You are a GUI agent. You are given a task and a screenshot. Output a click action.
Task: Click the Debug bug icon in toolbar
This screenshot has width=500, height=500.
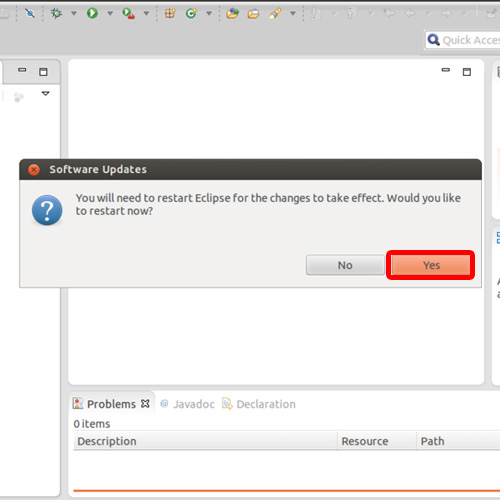pyautogui.click(x=56, y=13)
